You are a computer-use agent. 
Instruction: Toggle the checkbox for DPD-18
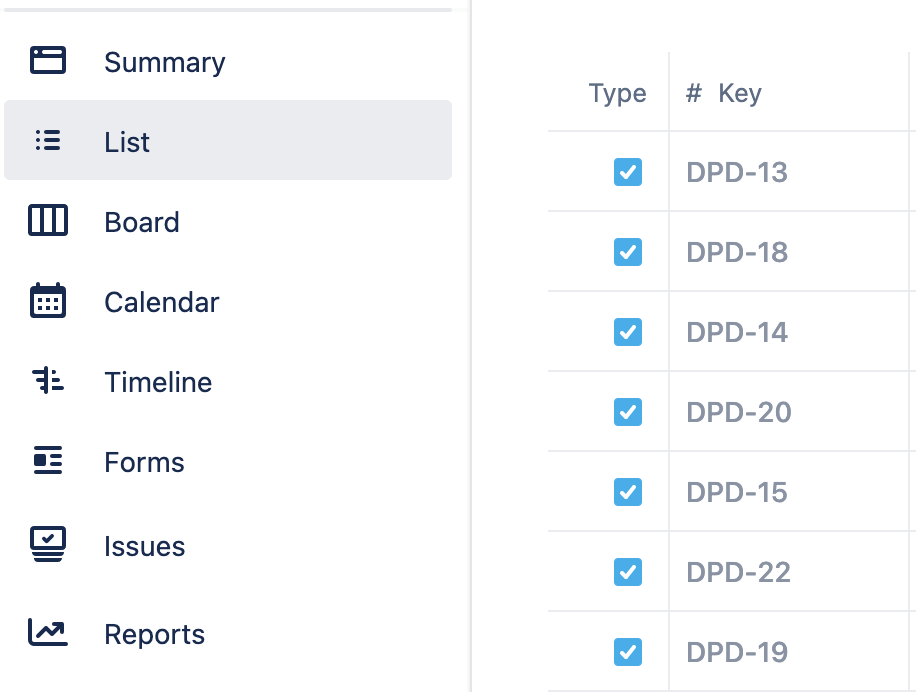pyautogui.click(x=627, y=252)
